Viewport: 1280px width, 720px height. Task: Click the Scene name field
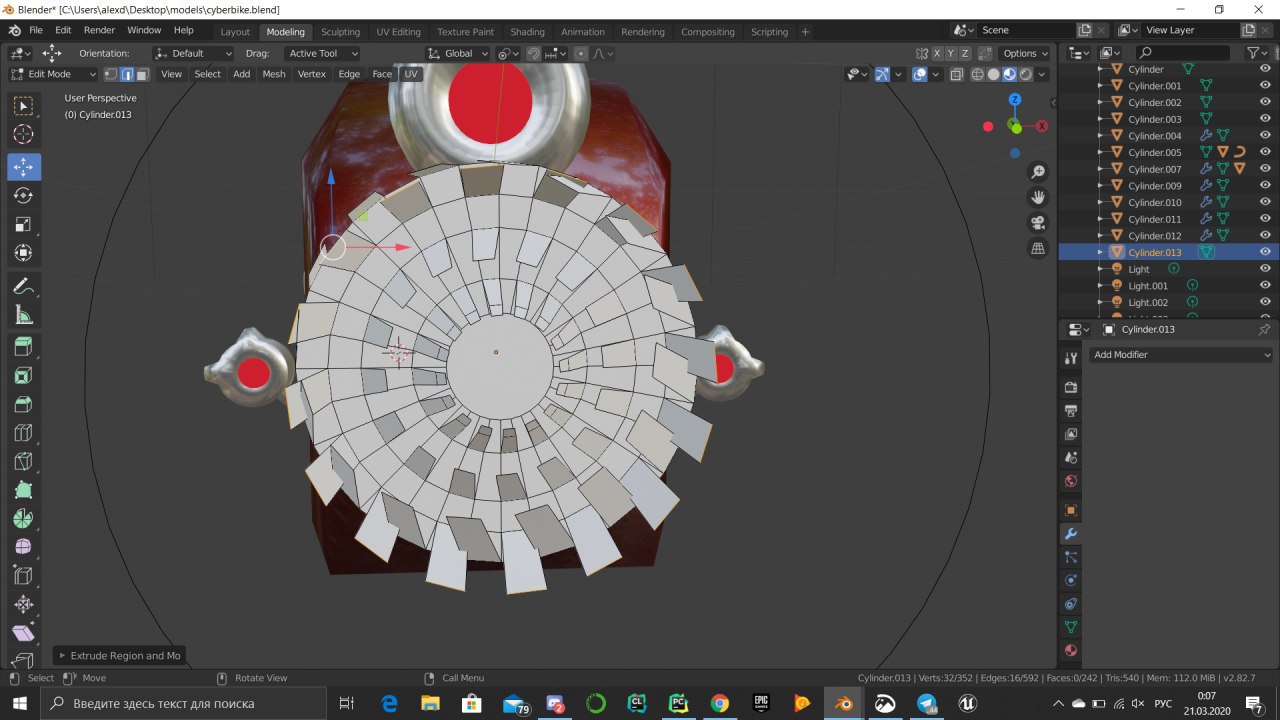[1025, 30]
